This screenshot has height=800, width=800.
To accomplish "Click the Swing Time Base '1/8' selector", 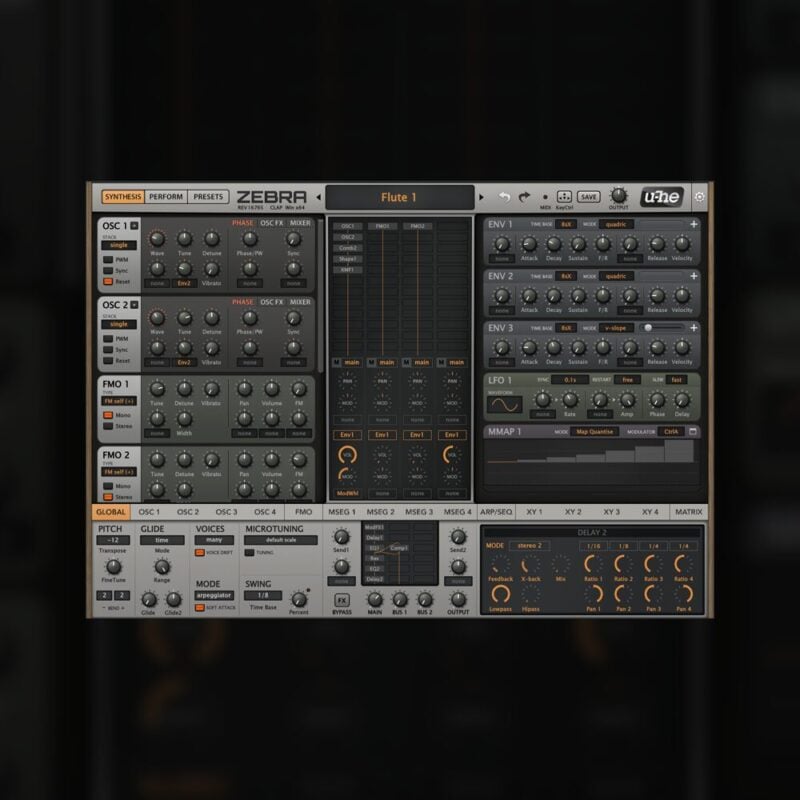I will click(x=263, y=595).
